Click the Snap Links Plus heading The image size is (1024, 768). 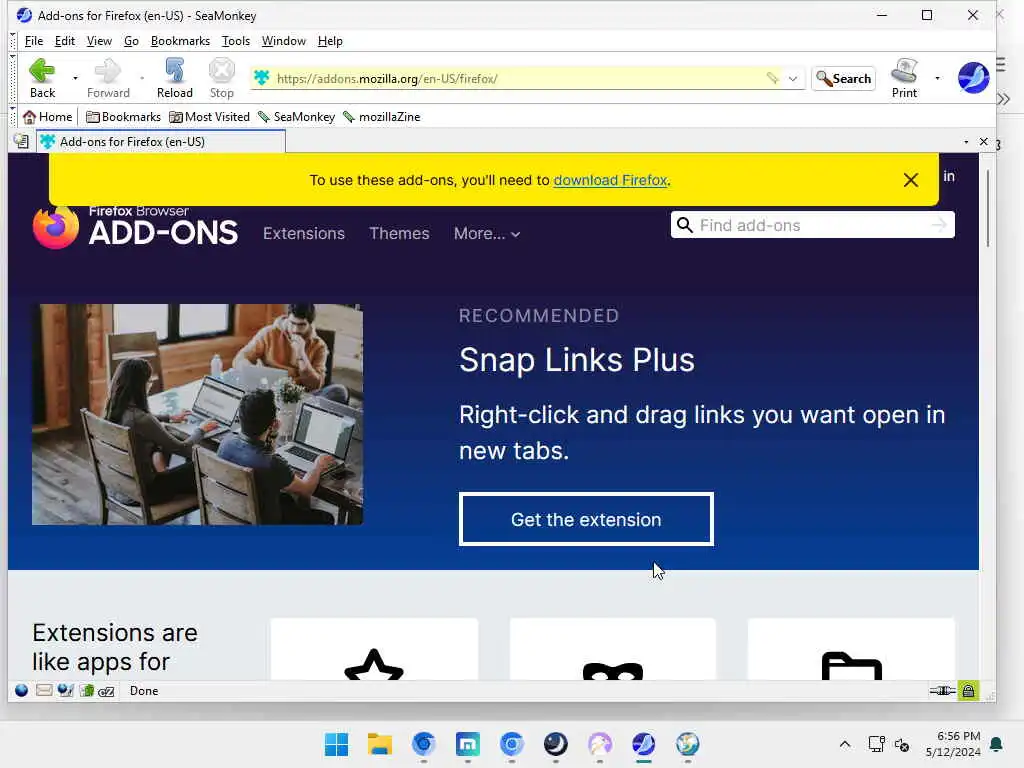click(577, 360)
